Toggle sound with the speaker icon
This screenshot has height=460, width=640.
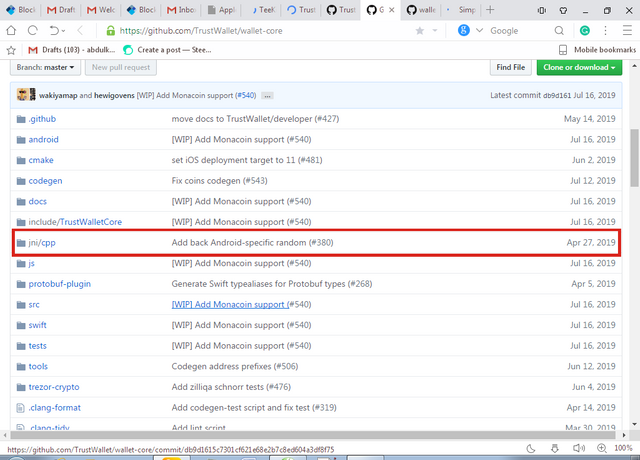tap(578, 449)
